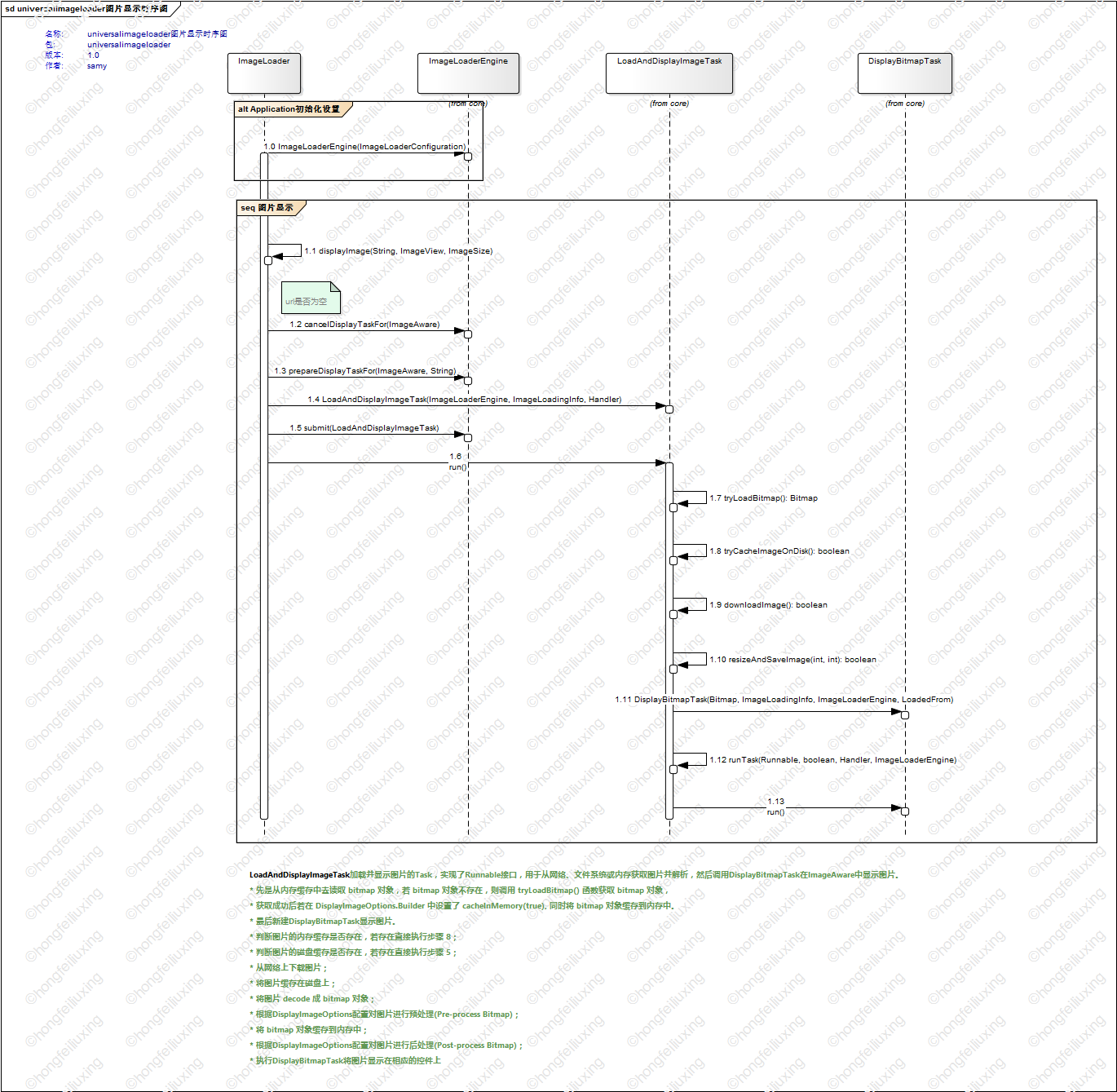
Task: Click the line mentioning 'cacheInMemory(true)'
Action: (463, 906)
